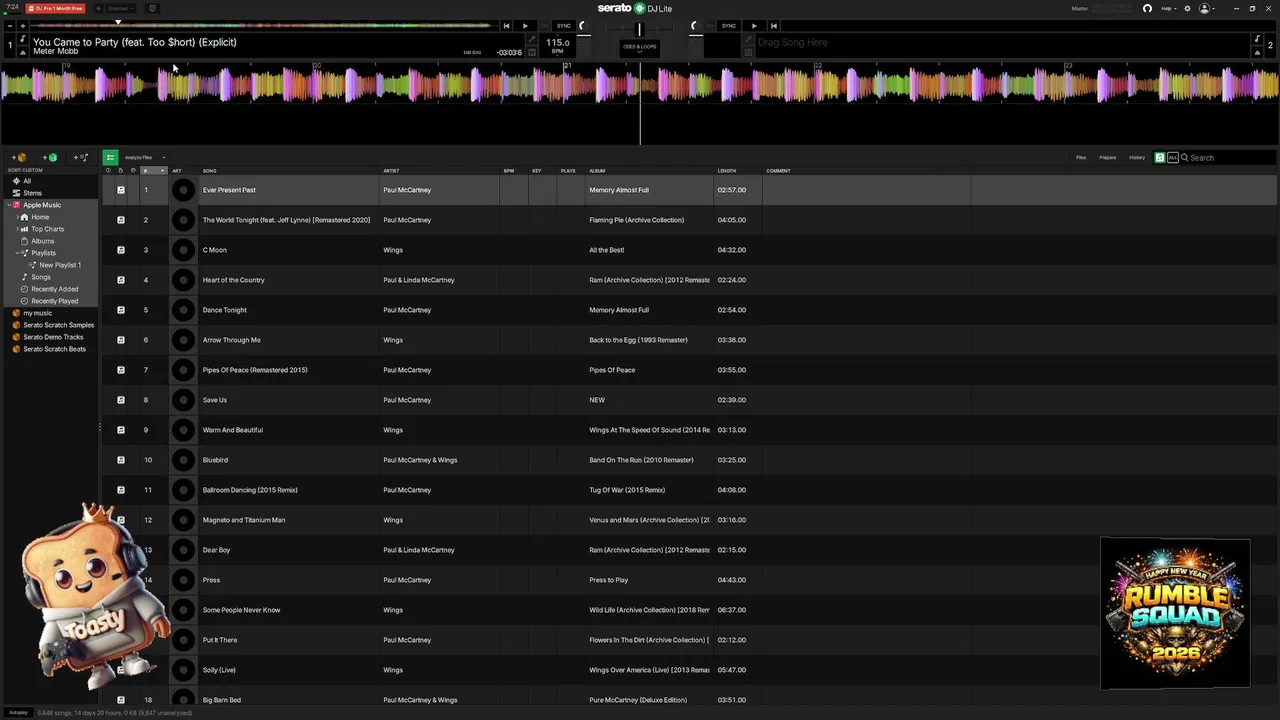Select All in the library sidebar
The image size is (1280, 720).
(x=27, y=181)
